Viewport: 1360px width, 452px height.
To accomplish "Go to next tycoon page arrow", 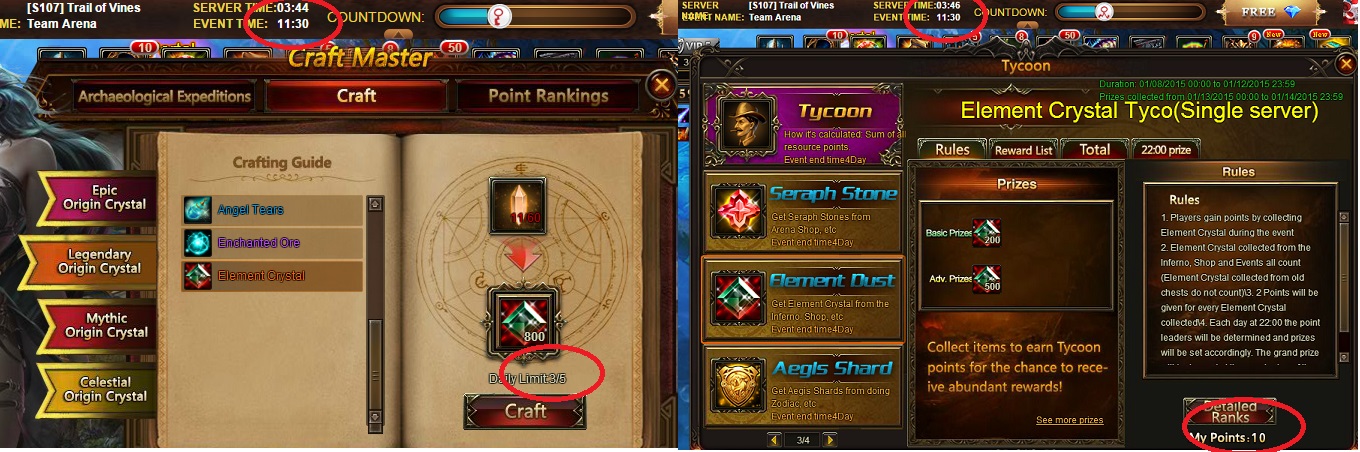I will click(829, 440).
